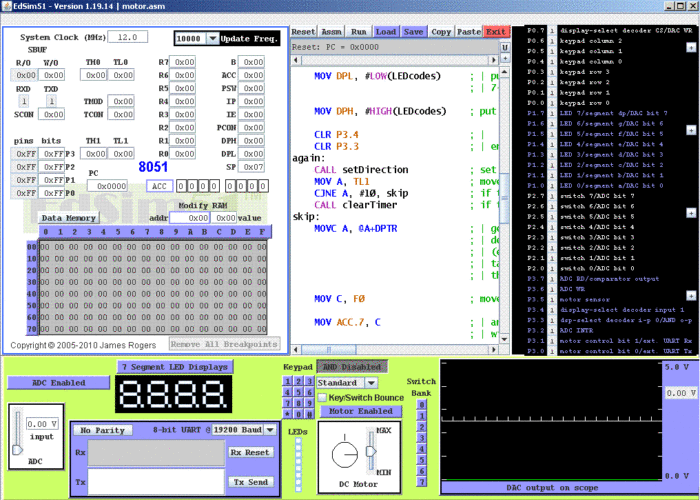Click the DC Motor dial graphic

345,454
